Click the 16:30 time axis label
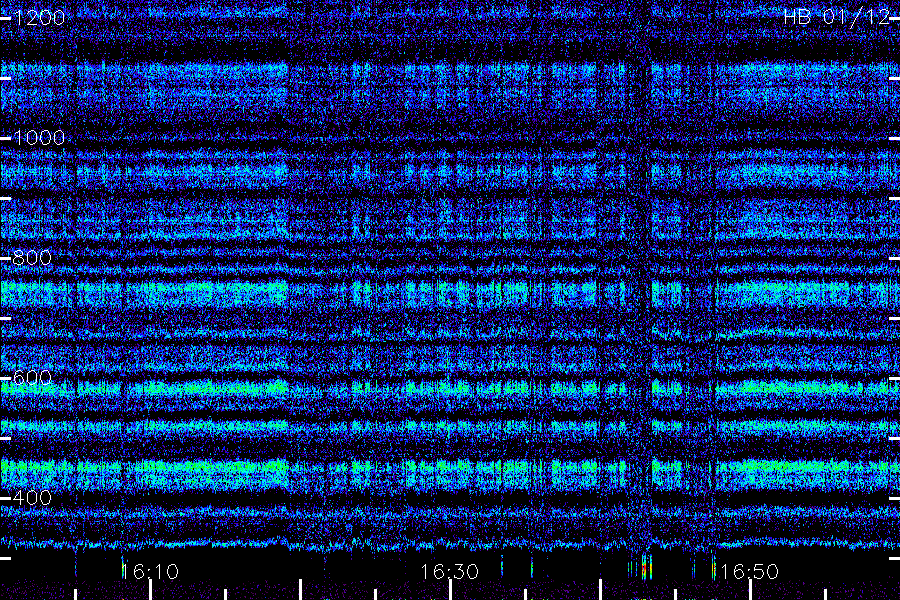 tap(449, 572)
